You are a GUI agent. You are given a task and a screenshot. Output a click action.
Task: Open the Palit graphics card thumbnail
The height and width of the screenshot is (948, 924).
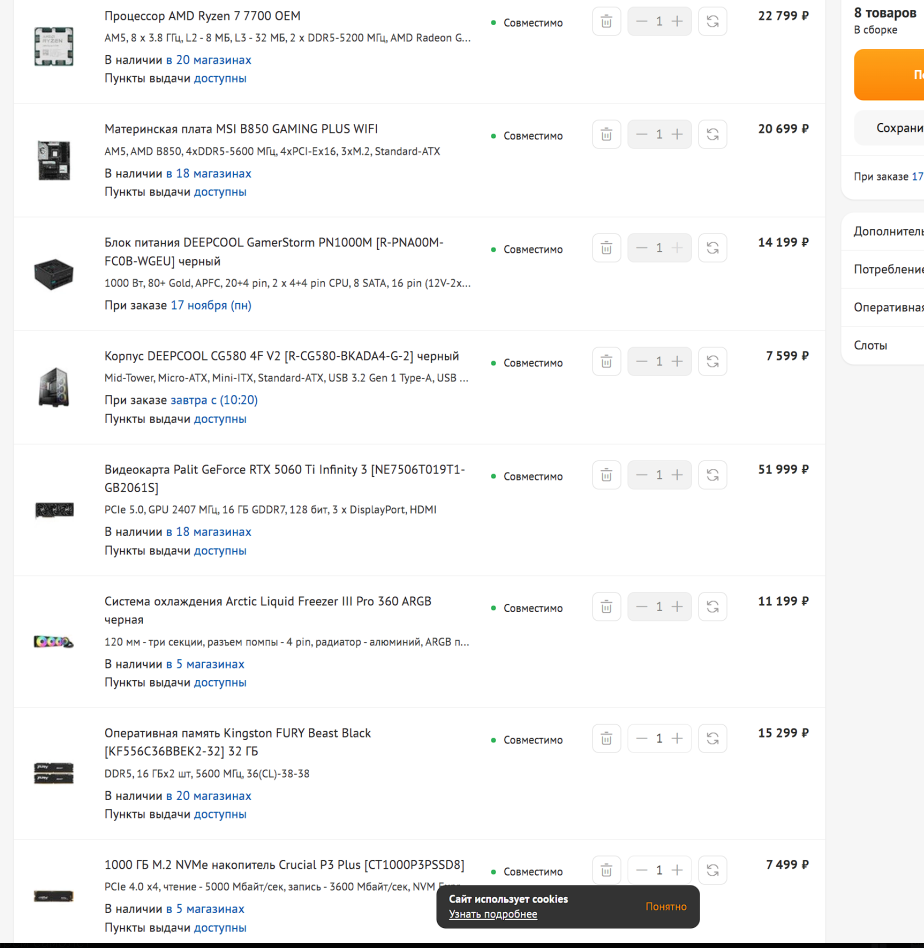point(54,510)
